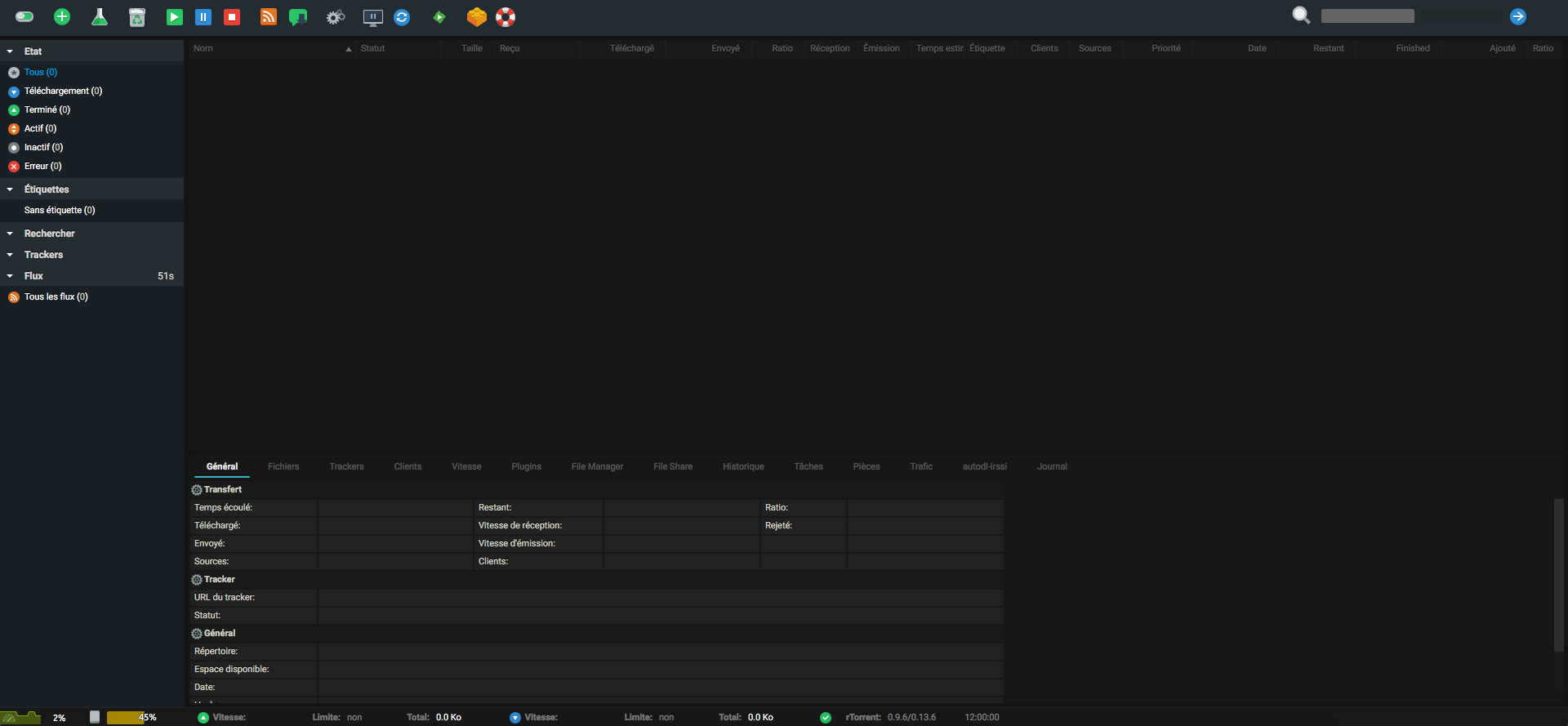Image resolution: width=1568 pixels, height=726 pixels.
Task: Open the Historique tab
Action: point(743,466)
